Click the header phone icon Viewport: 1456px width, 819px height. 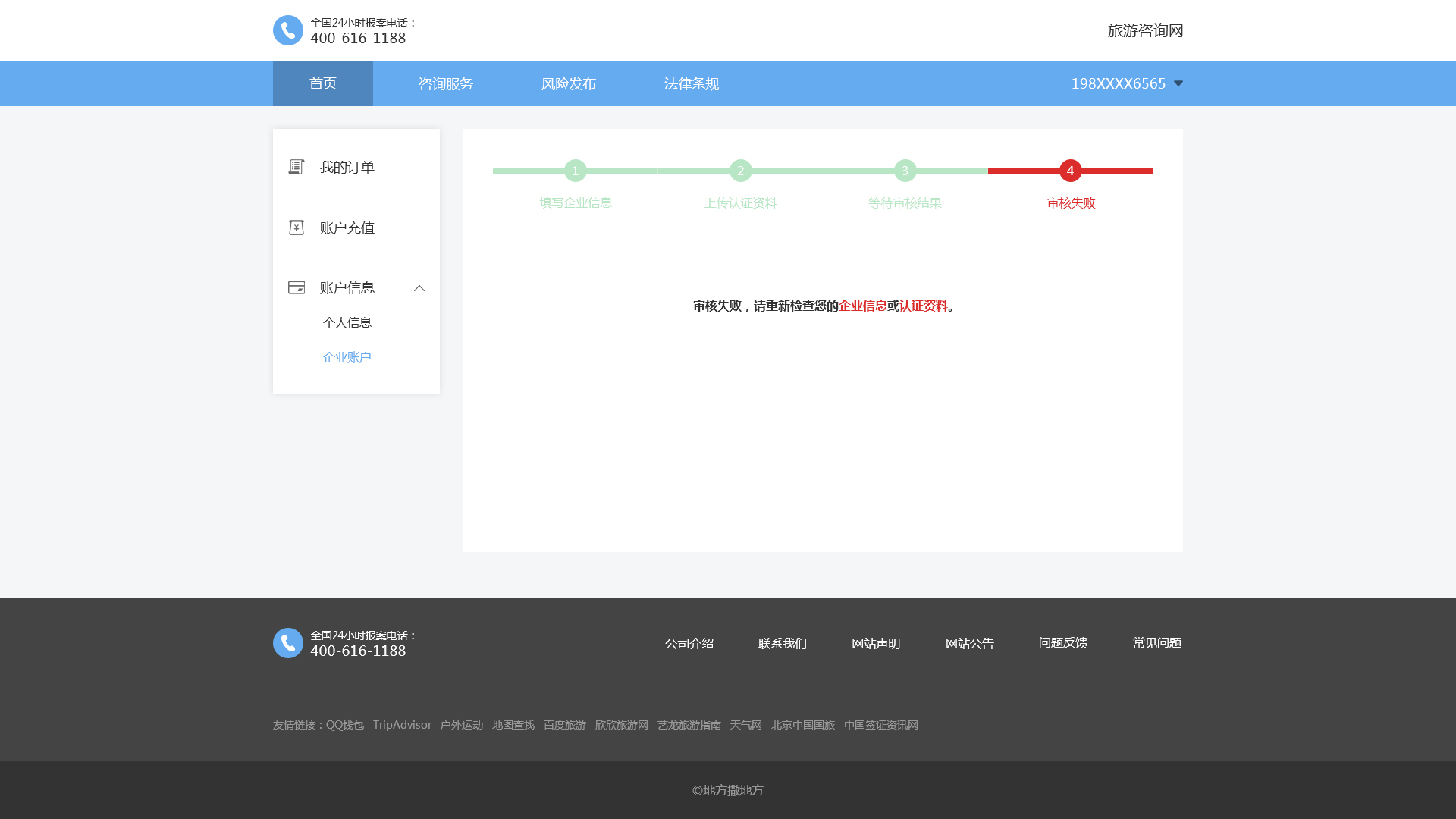click(287, 30)
